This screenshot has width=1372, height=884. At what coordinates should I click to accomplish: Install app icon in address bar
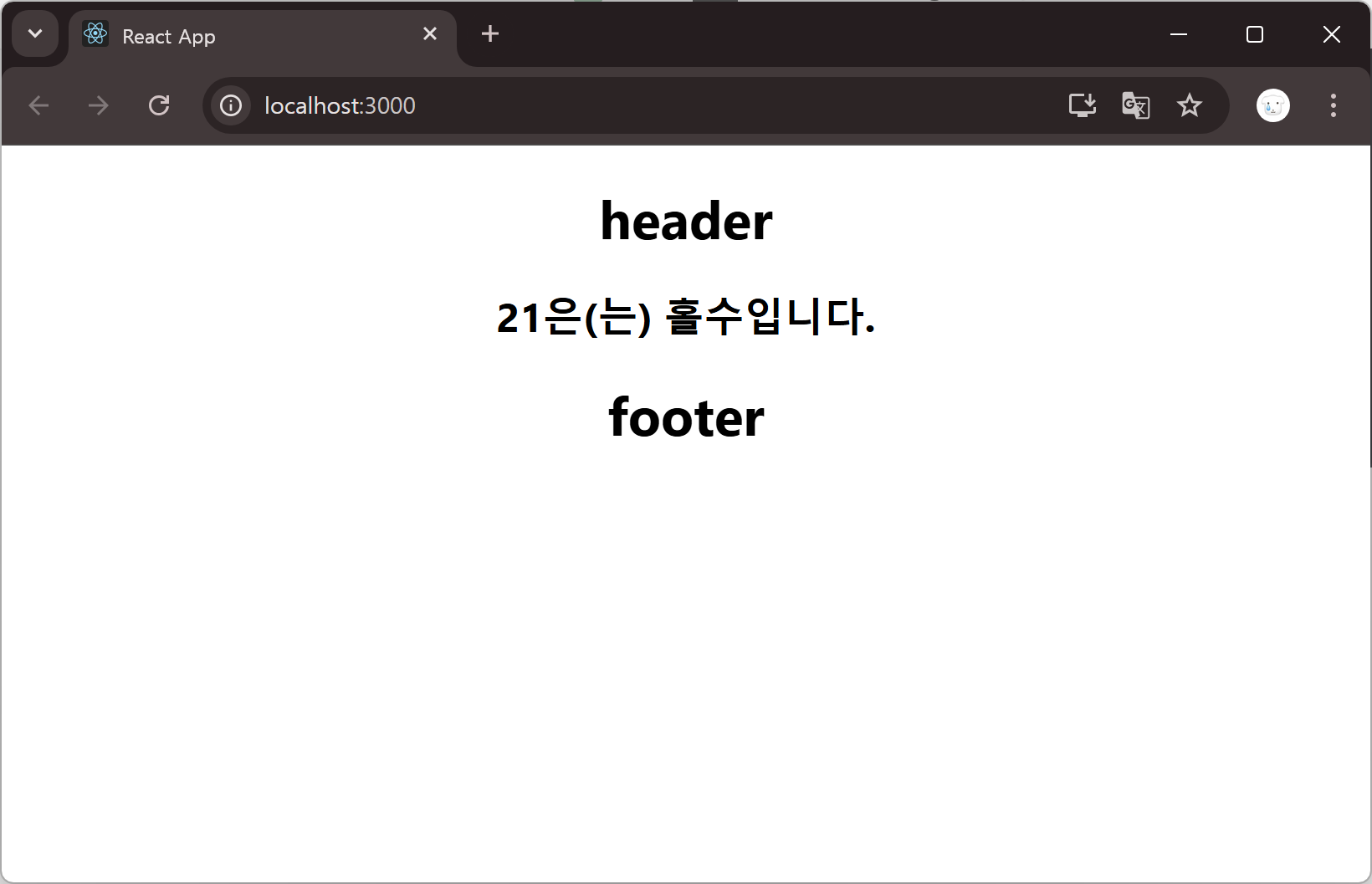[x=1083, y=105]
